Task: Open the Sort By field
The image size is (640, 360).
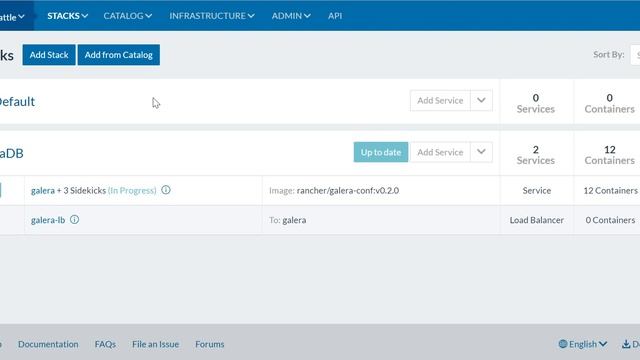Action: click(x=636, y=55)
